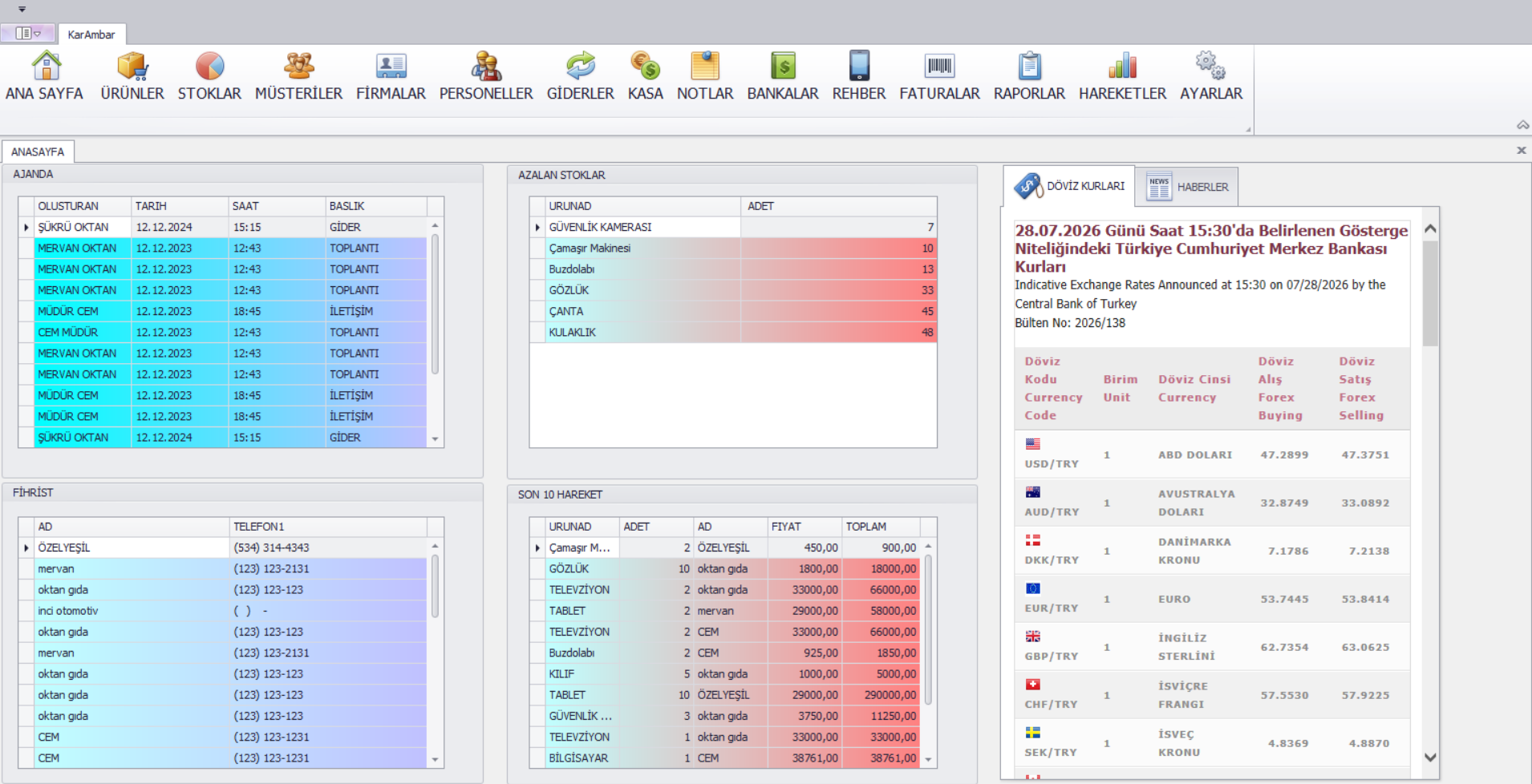Viewport: 1532px width, 784px height.
Task: Select the DÖVİZ KURLARI tab
Action: click(x=1070, y=186)
